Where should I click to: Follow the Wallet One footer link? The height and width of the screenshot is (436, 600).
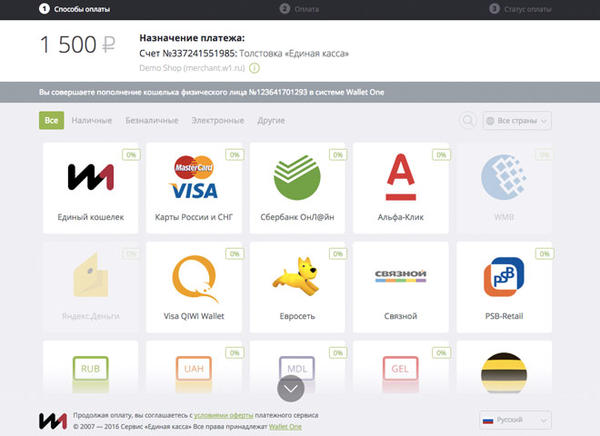[x=286, y=426]
